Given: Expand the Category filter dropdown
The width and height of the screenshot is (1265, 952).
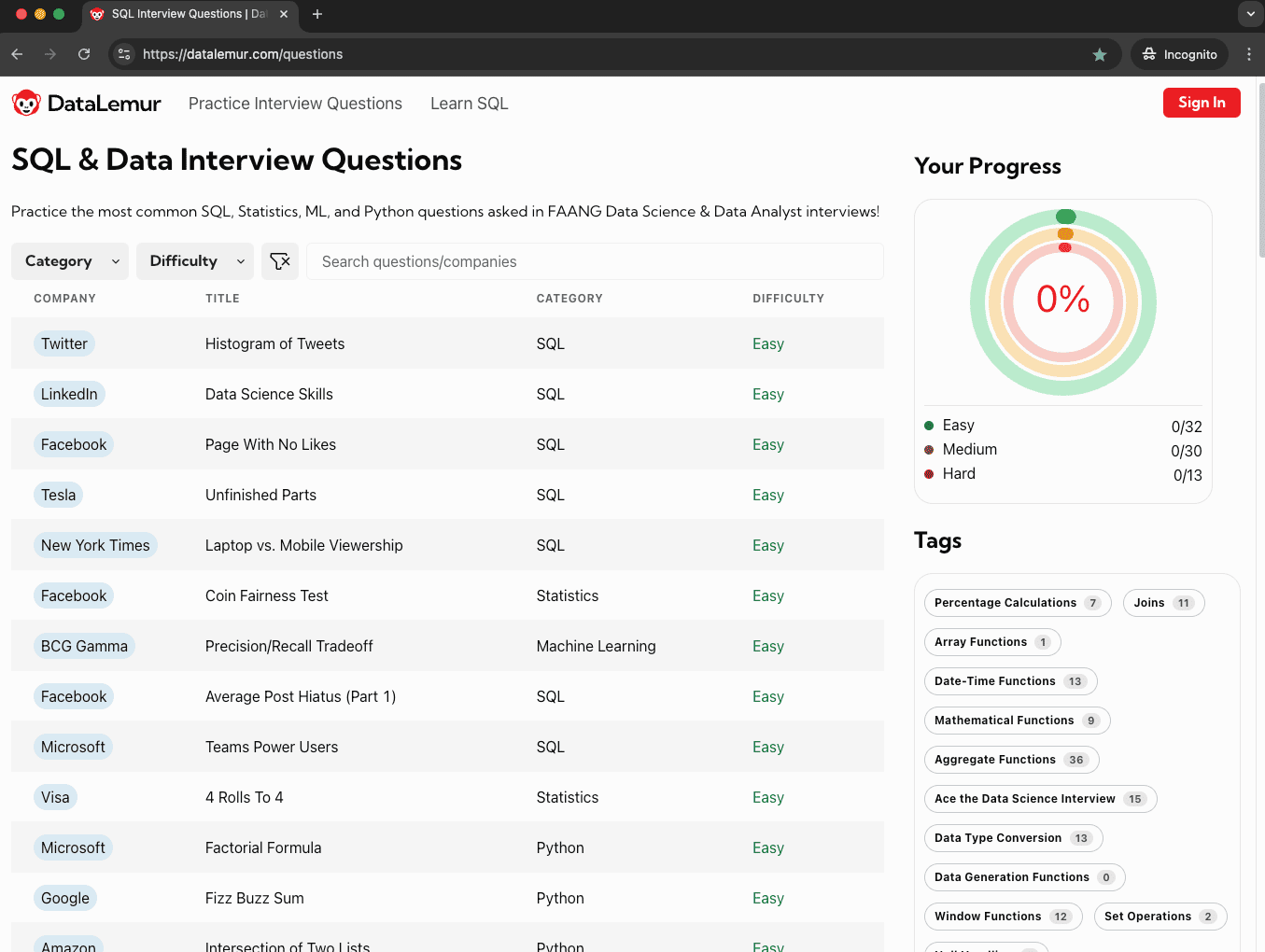Looking at the screenshot, I should point(70,261).
